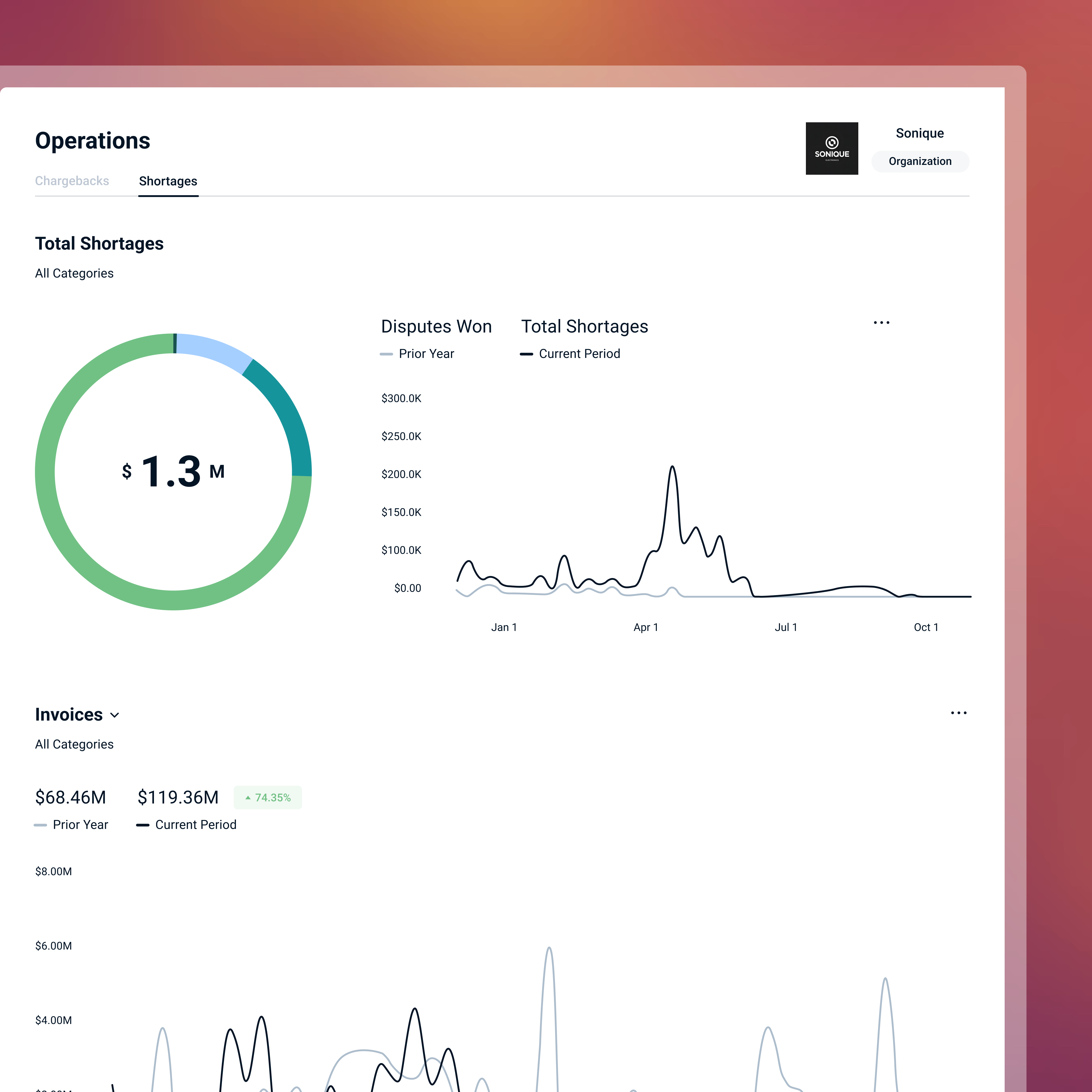Click the $200.0K axis label
The width and height of the screenshot is (1092, 1092).
tap(401, 474)
